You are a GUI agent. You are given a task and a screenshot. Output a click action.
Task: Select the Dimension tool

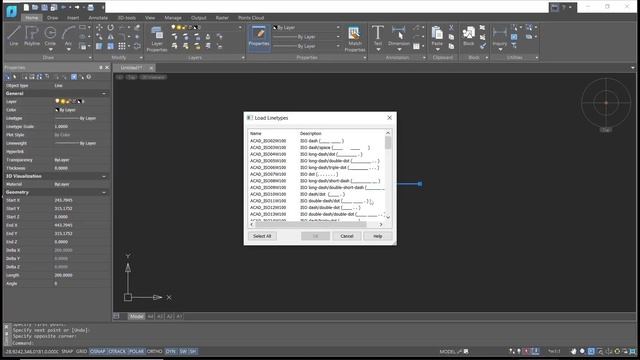398,35
